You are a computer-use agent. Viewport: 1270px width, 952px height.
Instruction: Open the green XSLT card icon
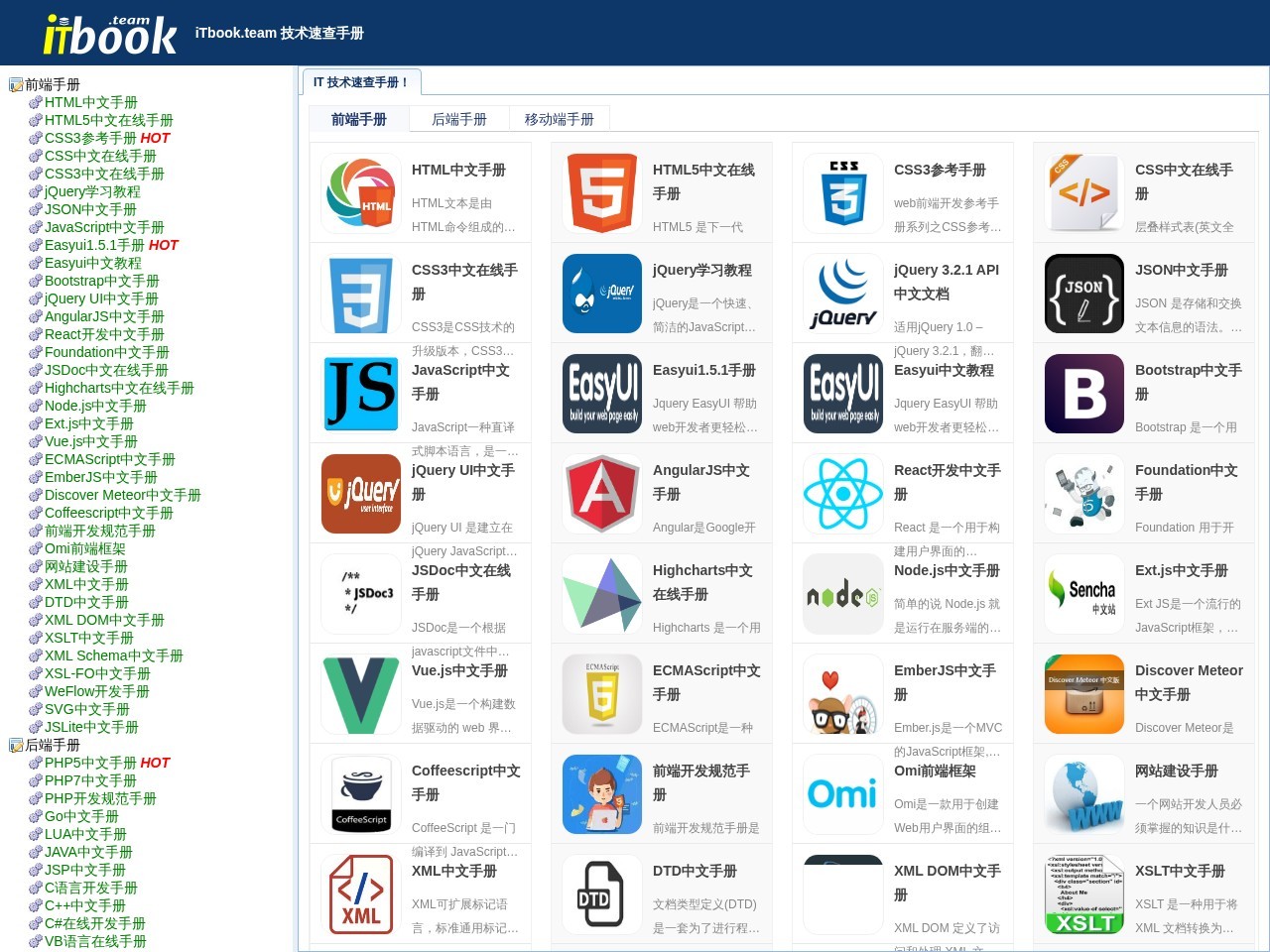(1084, 894)
